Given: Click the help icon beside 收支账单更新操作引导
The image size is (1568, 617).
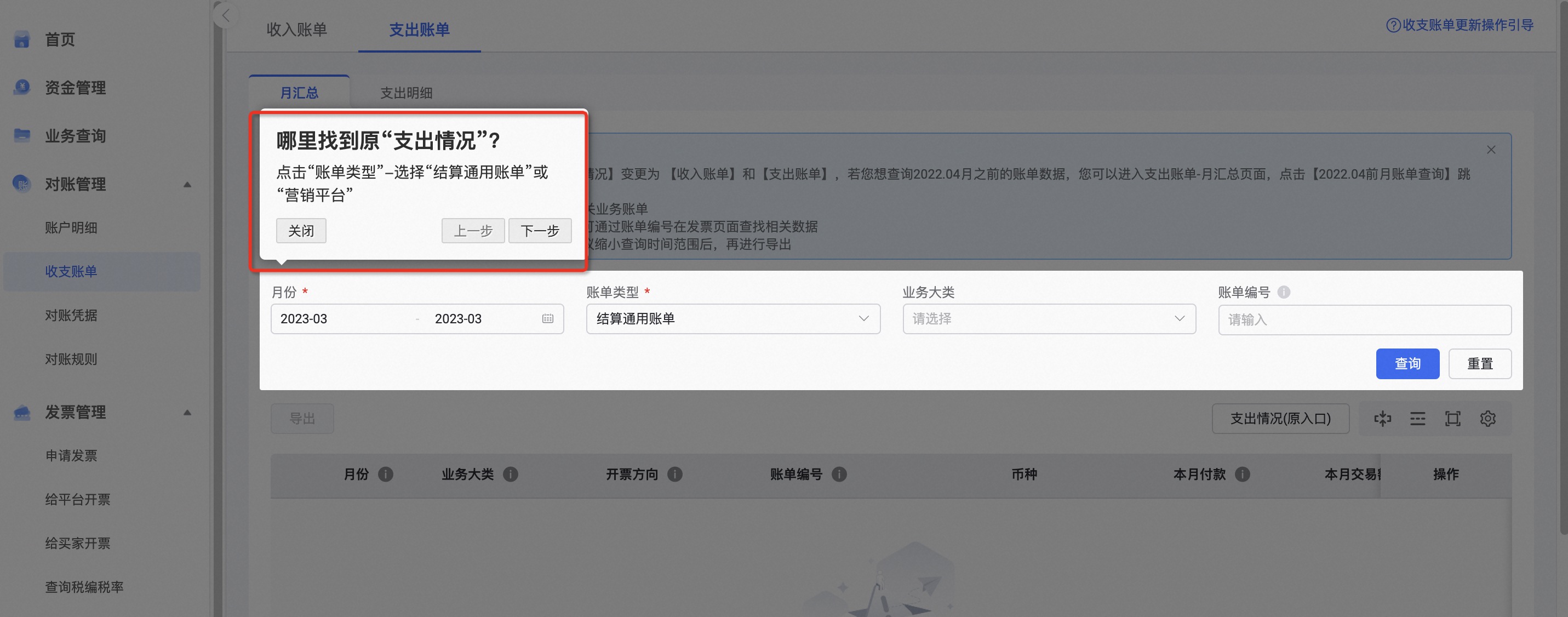Looking at the screenshot, I should [x=1393, y=26].
